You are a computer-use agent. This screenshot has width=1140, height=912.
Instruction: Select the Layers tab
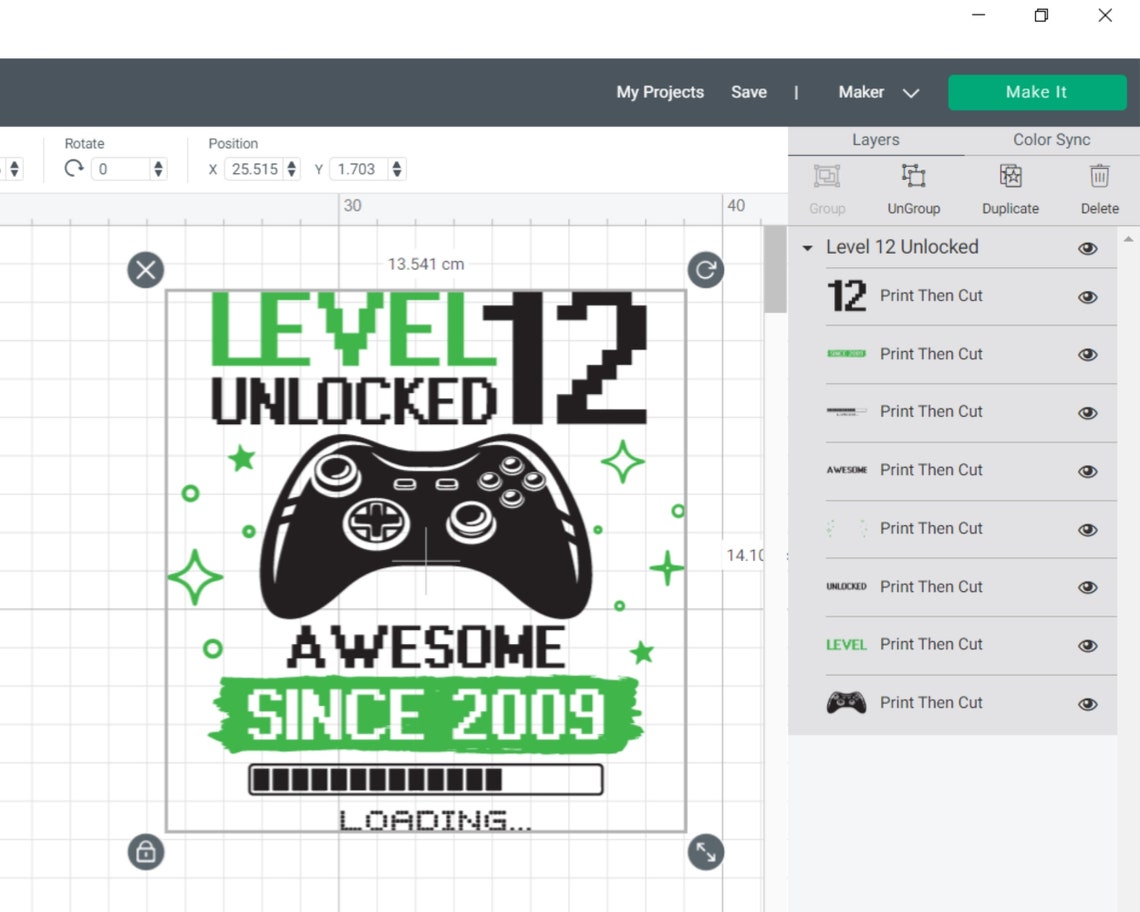(876, 139)
